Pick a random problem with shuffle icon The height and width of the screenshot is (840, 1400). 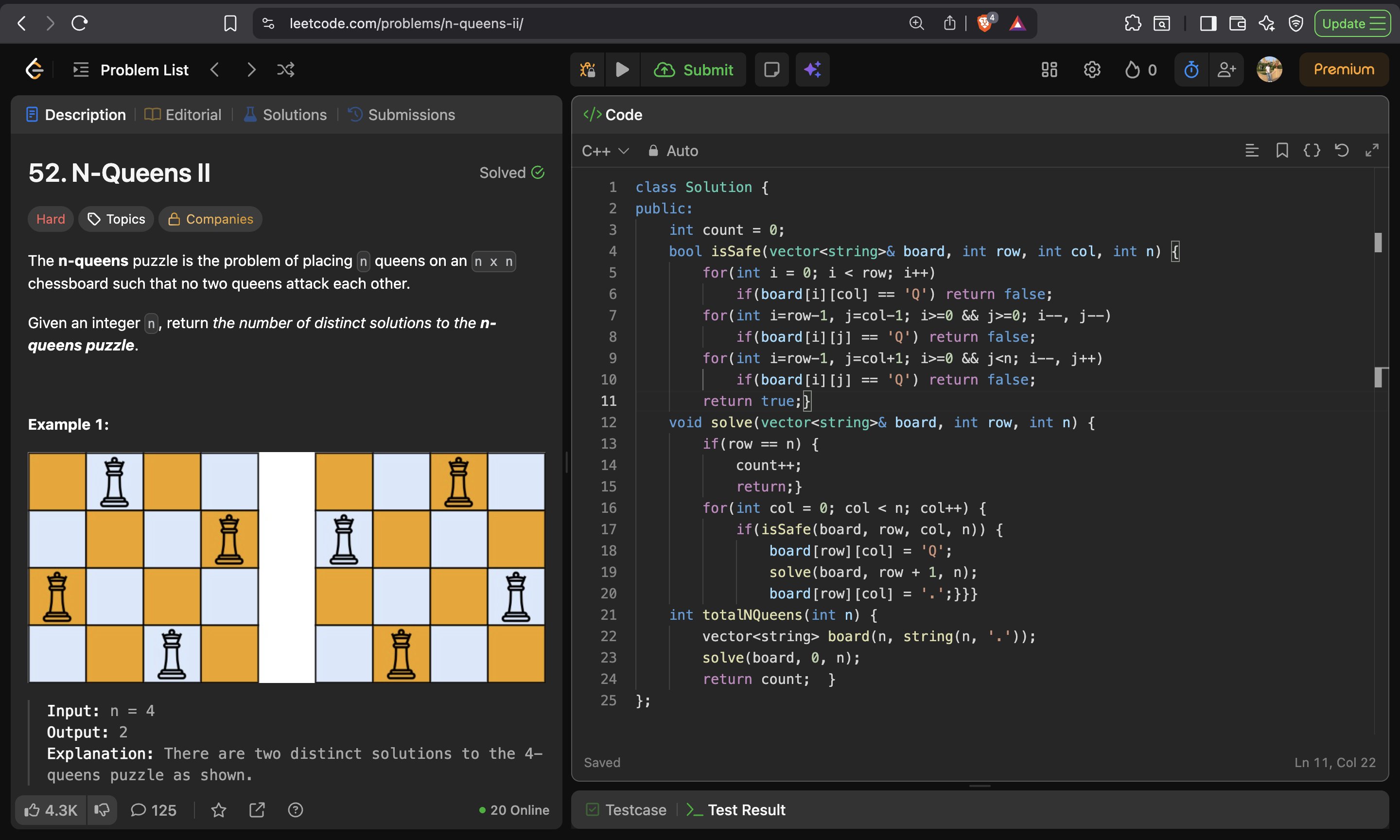[x=285, y=70]
